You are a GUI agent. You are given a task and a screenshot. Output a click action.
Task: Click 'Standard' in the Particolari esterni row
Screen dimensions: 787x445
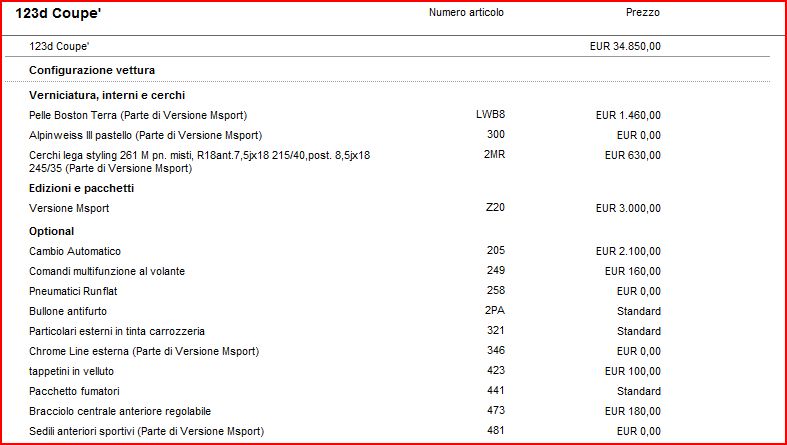[639, 332]
